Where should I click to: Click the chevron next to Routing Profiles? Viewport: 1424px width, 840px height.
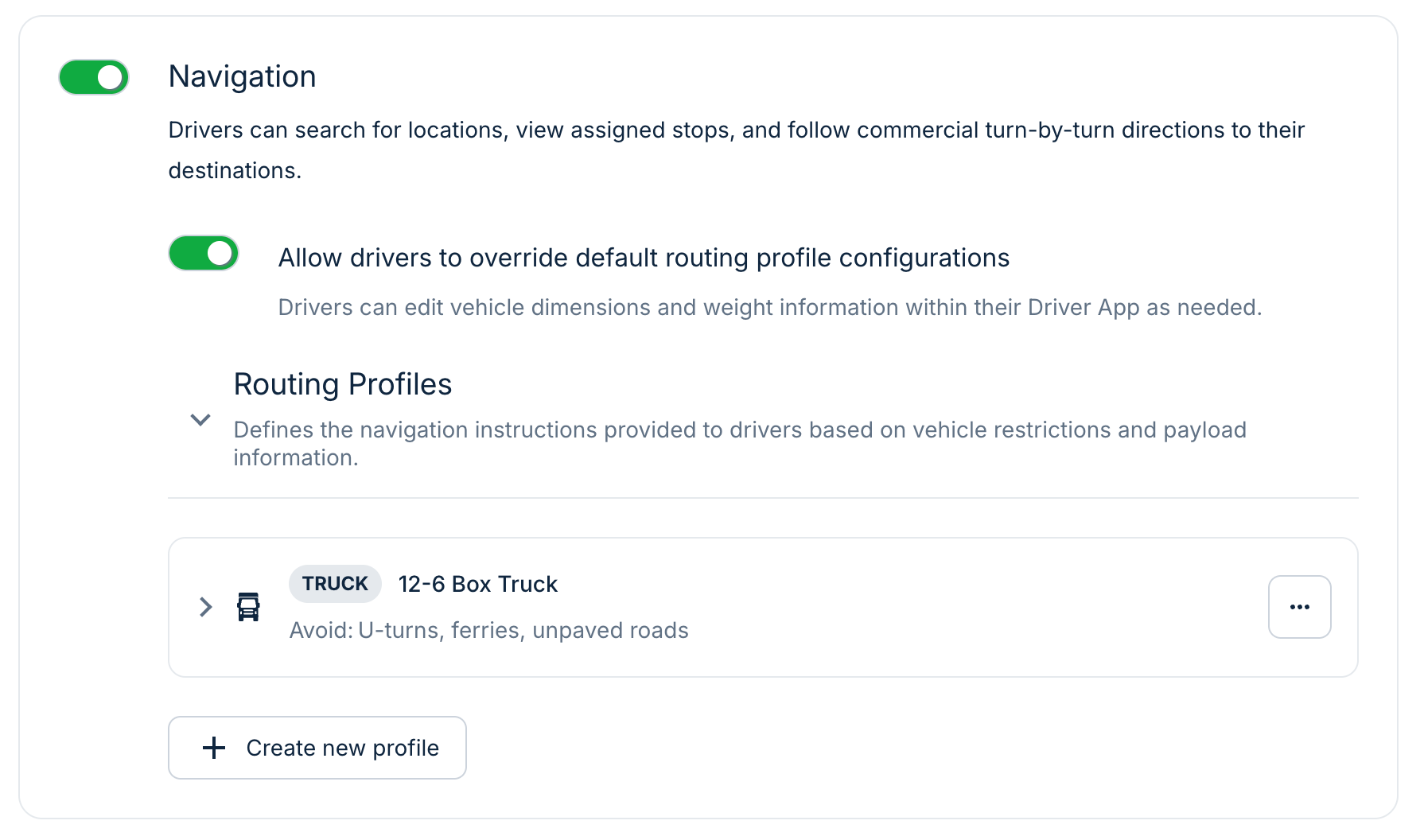pyautogui.click(x=200, y=419)
